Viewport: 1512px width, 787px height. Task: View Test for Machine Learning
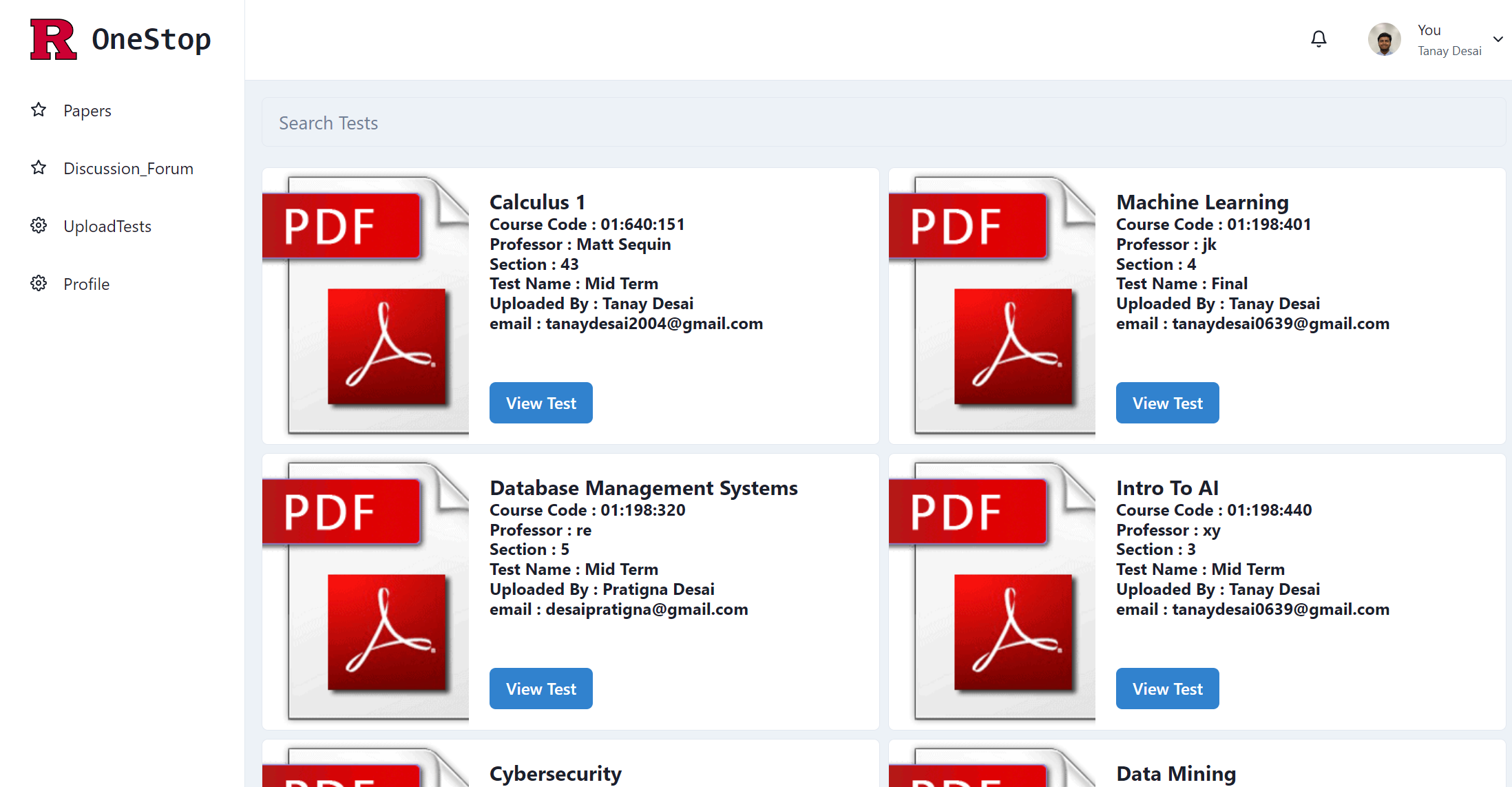[x=1167, y=403]
